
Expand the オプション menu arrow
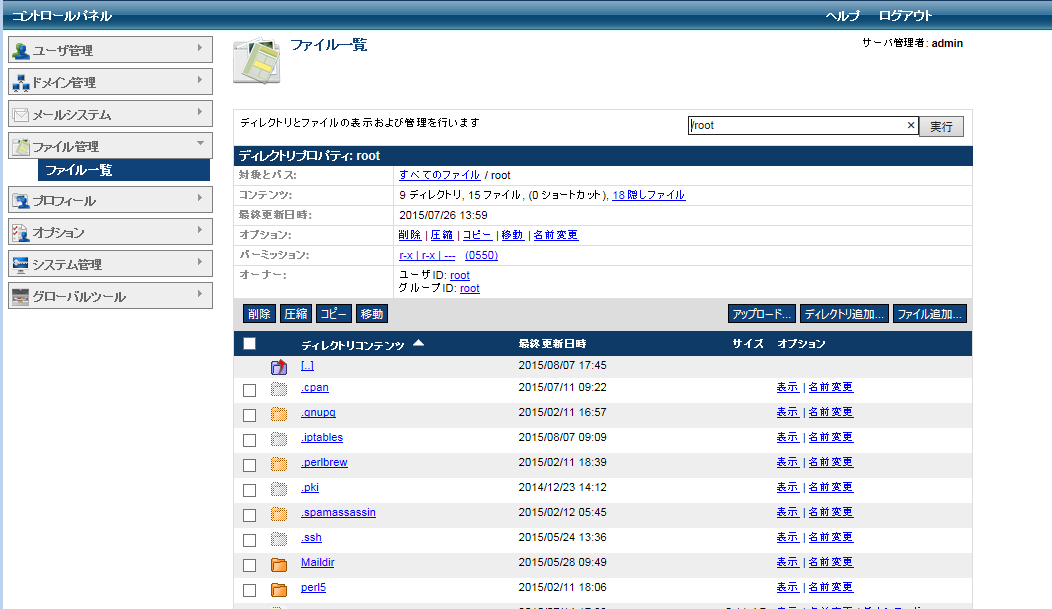(x=200, y=230)
